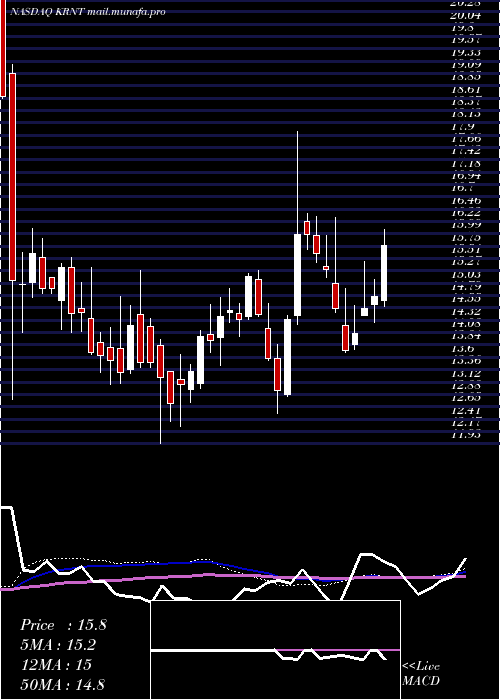
Task: Click the 20.04 price axis label
Action: click(x=466, y=16)
